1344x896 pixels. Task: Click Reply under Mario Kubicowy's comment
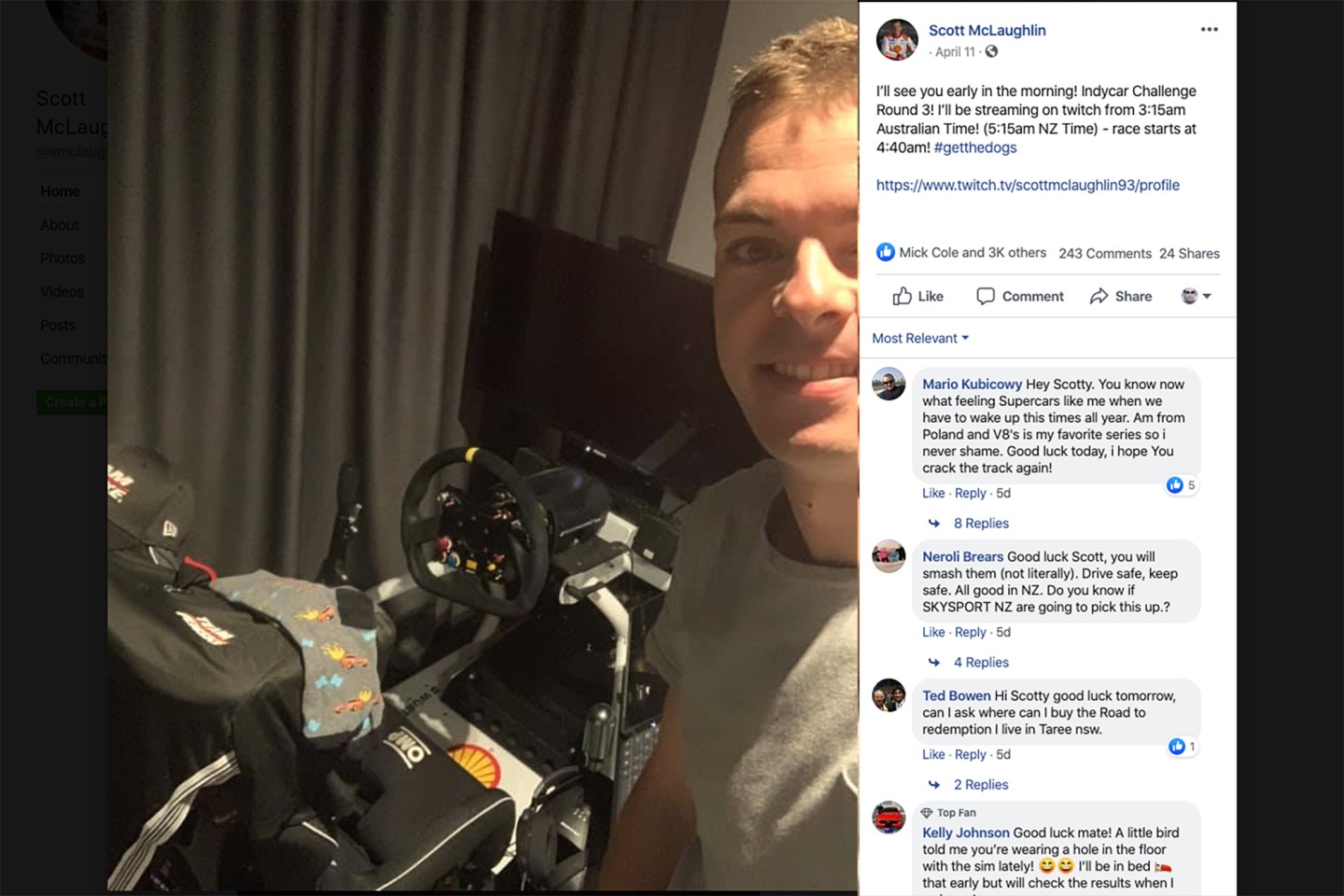point(970,493)
